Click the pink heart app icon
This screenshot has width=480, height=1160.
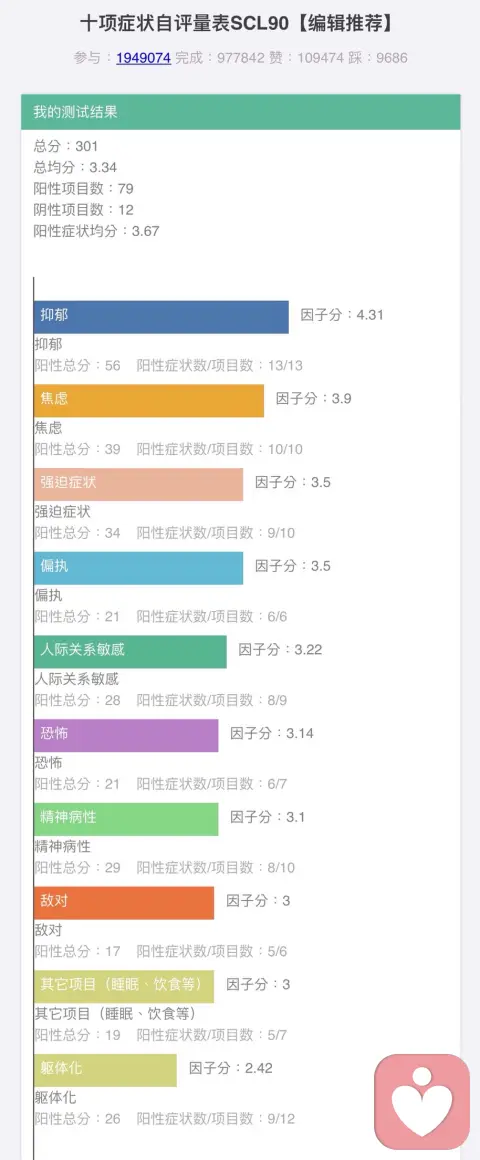422,1101
